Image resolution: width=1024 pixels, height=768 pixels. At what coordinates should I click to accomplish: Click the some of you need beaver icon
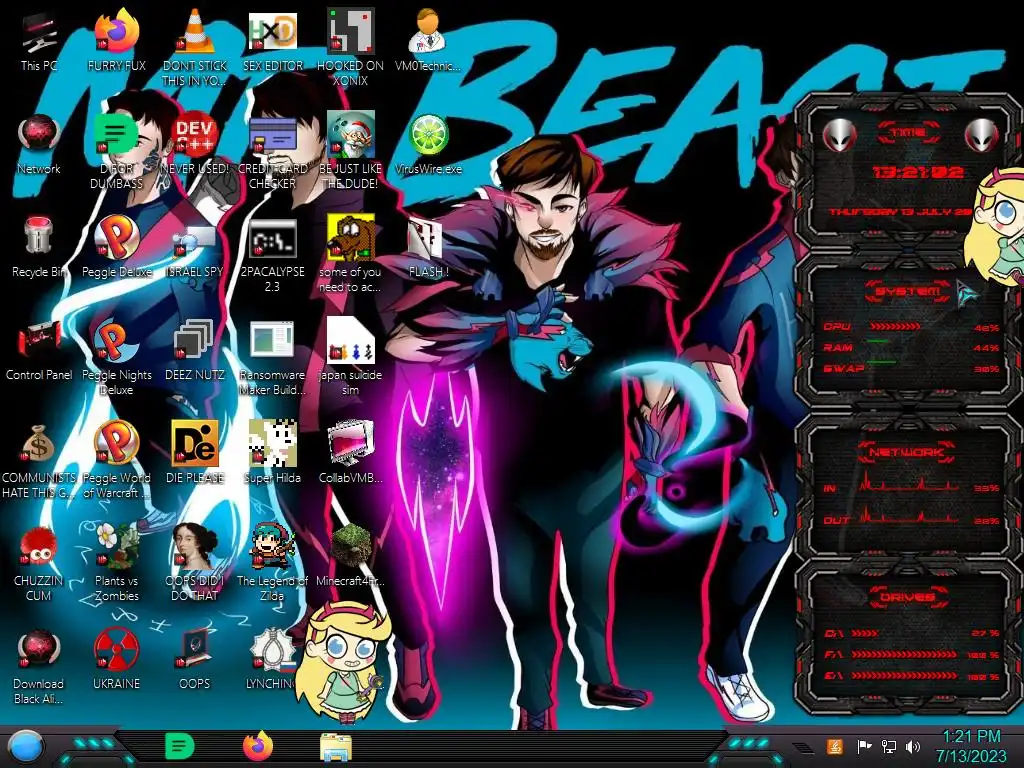pos(351,254)
